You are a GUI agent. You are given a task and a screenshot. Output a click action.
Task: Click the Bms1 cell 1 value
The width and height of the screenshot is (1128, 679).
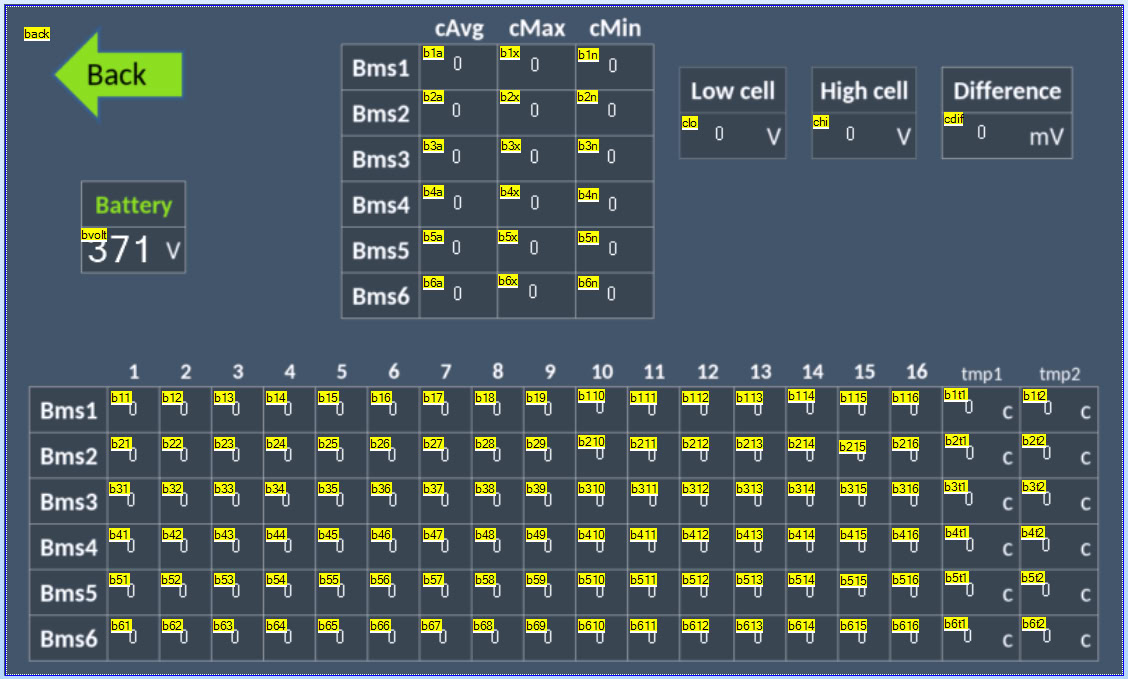(132, 409)
